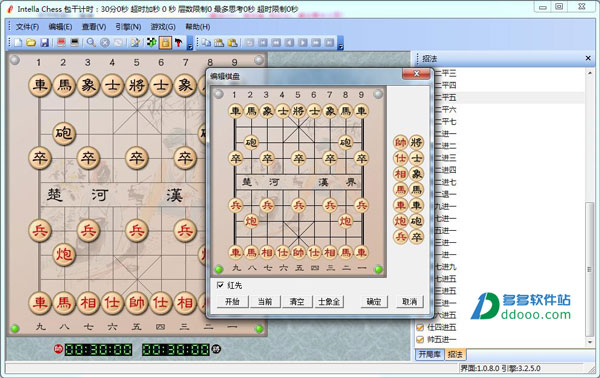
Task: Click the checkered green arrow toolbar icon
Action: click(x=152, y=42)
